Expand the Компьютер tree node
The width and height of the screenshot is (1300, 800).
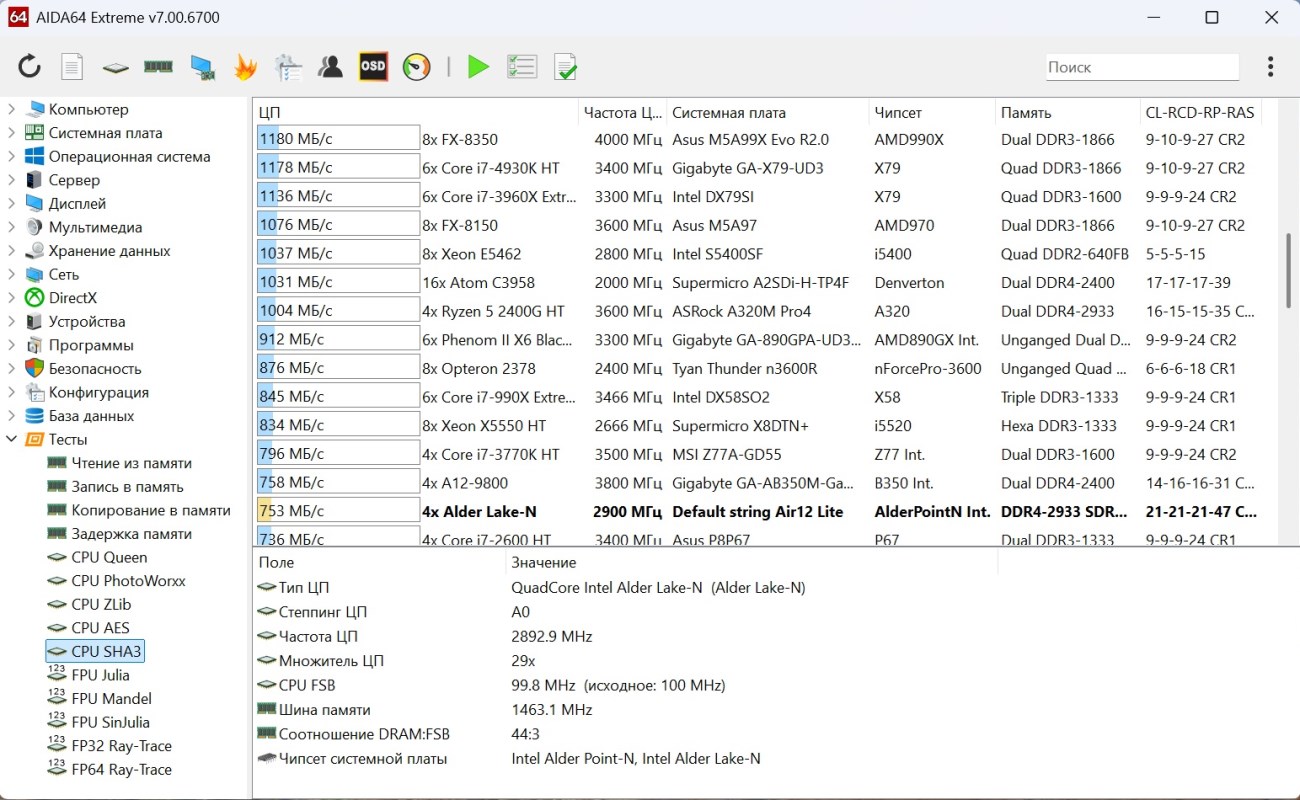12,109
